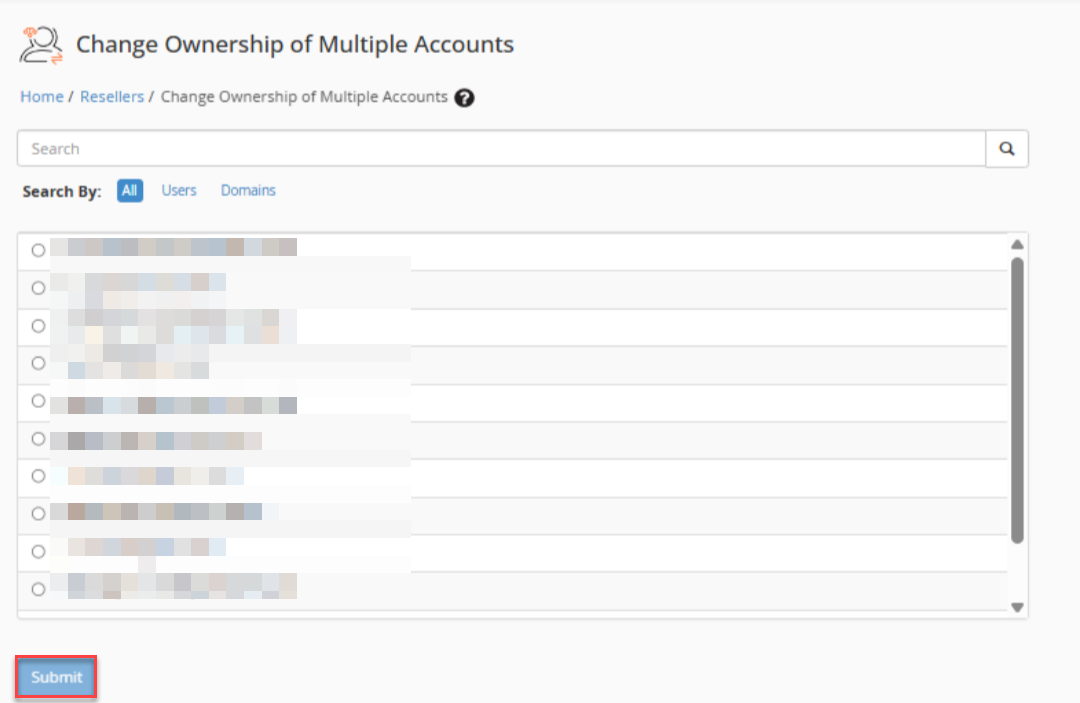1080x703 pixels.
Task: Click the Submit button
Action: point(56,678)
